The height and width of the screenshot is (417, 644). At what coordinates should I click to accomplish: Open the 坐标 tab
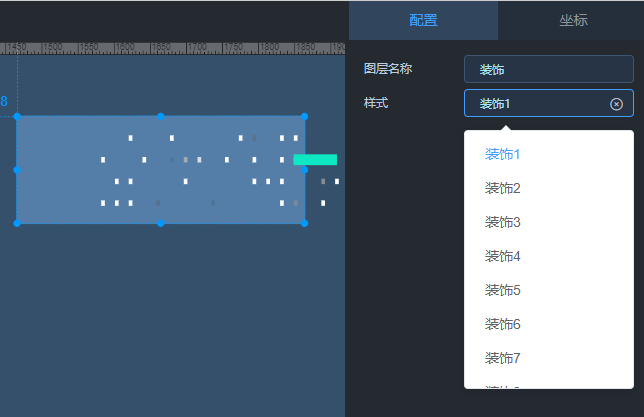(573, 20)
